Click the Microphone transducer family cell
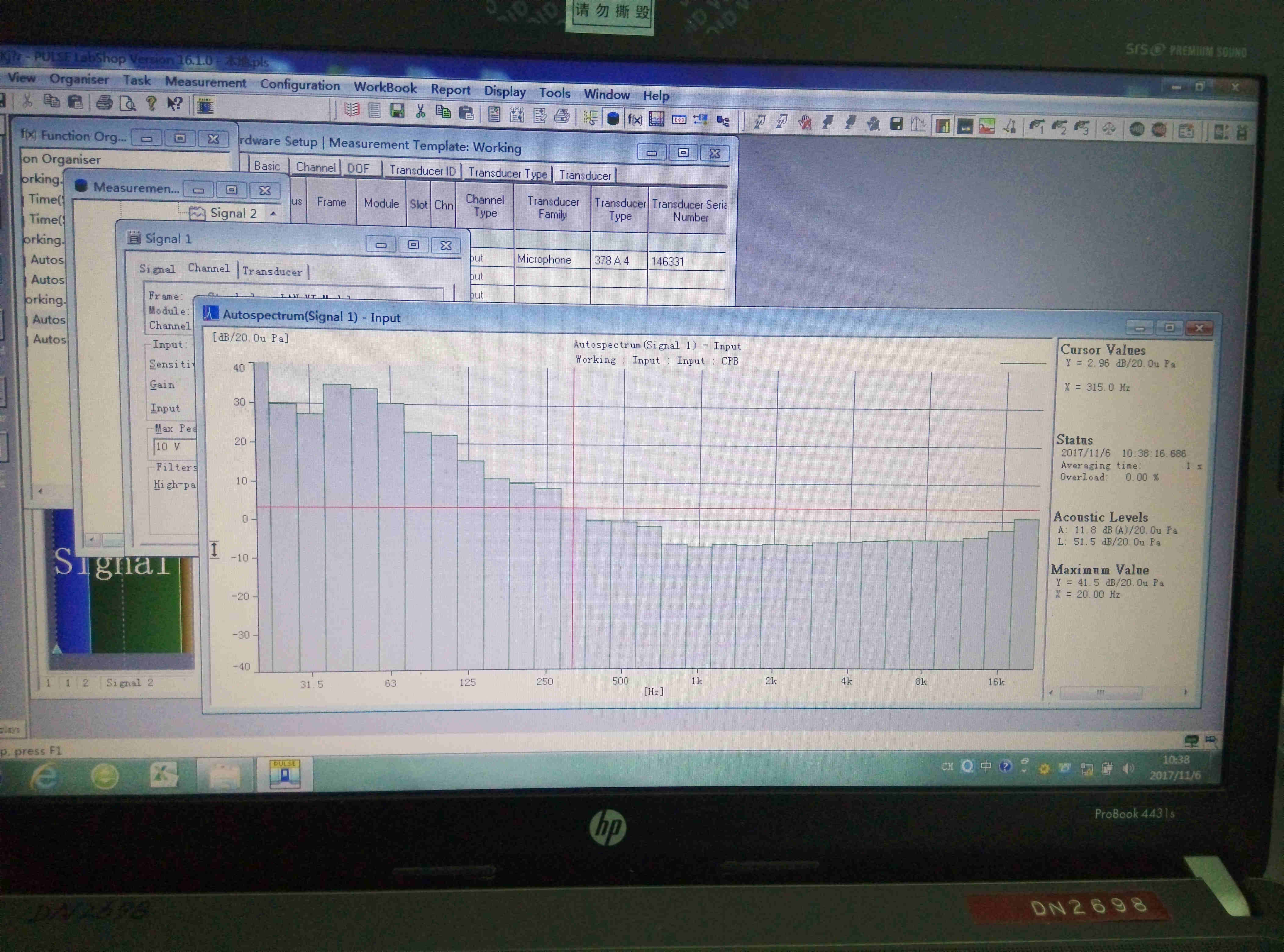Image resolution: width=1284 pixels, height=952 pixels. (x=552, y=259)
